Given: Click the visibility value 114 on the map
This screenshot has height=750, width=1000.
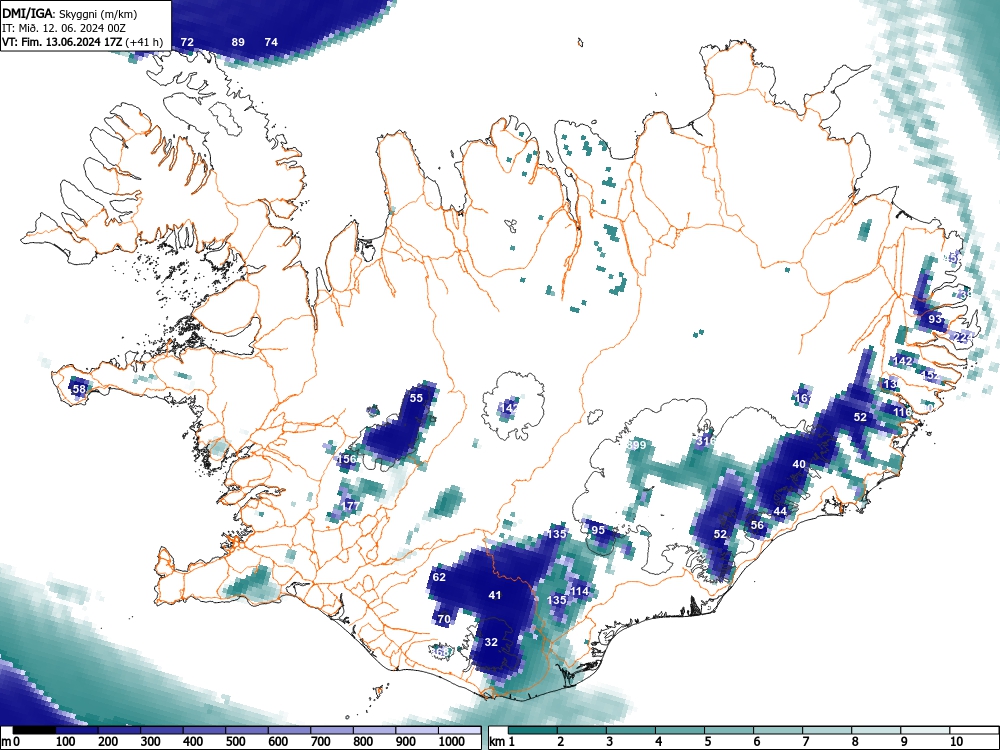Looking at the screenshot, I should point(579,591).
